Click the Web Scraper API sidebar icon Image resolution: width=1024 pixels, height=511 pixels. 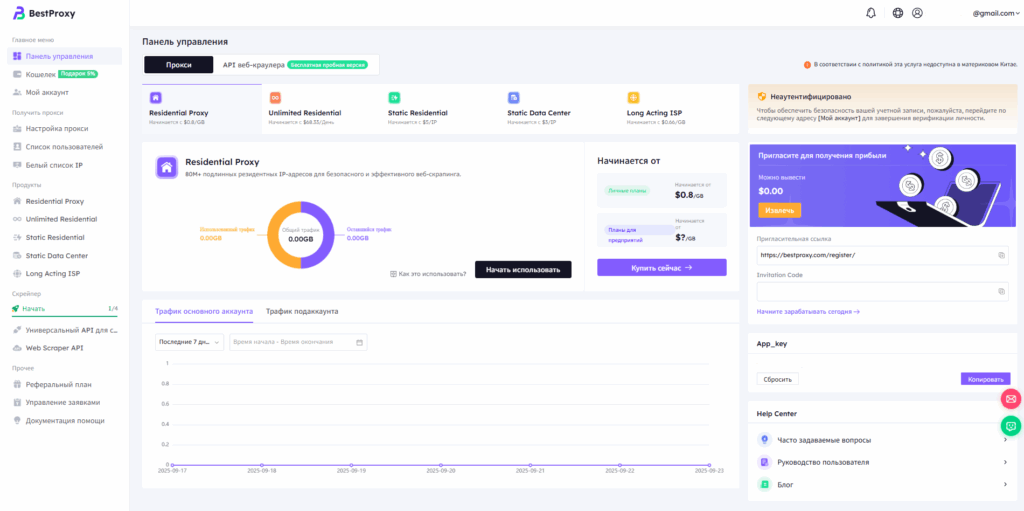click(x=18, y=348)
